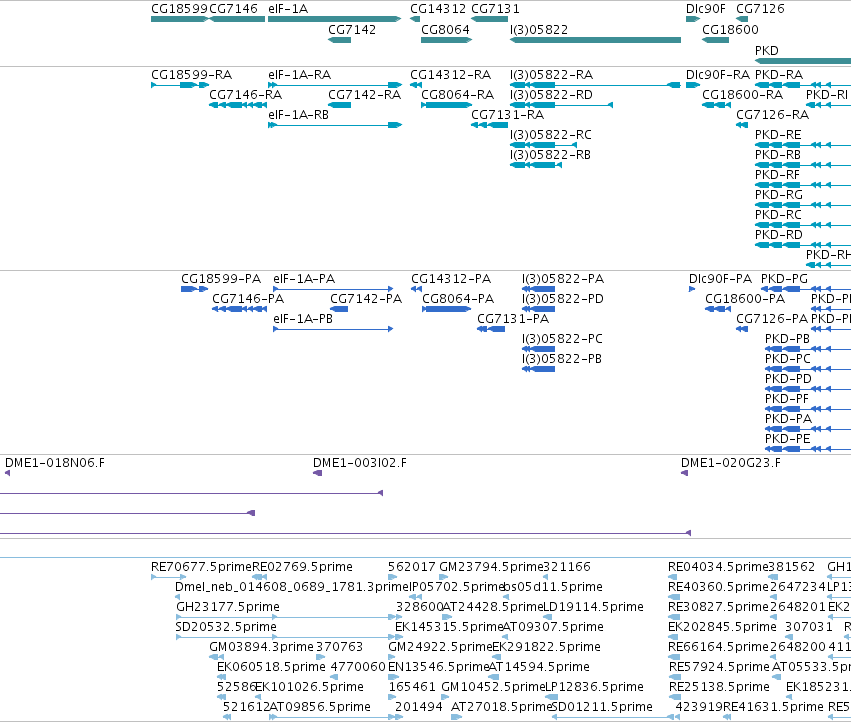Click the CG18599 gene label
This screenshot has height=722, width=851.
pos(180,9)
